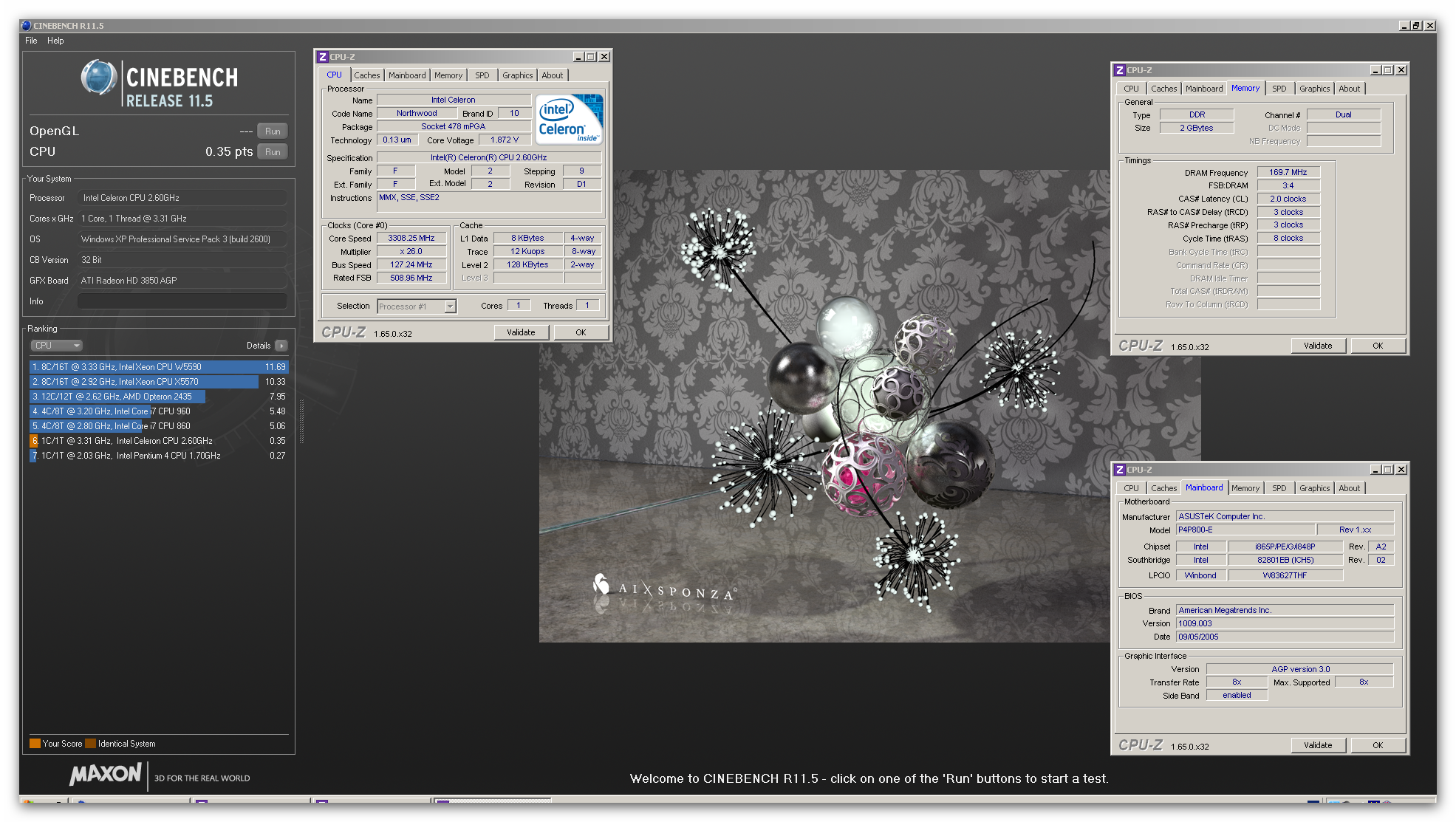Click the memory Size value 2 GBytes
Image resolution: width=1456 pixels, height=822 pixels.
click(1197, 128)
